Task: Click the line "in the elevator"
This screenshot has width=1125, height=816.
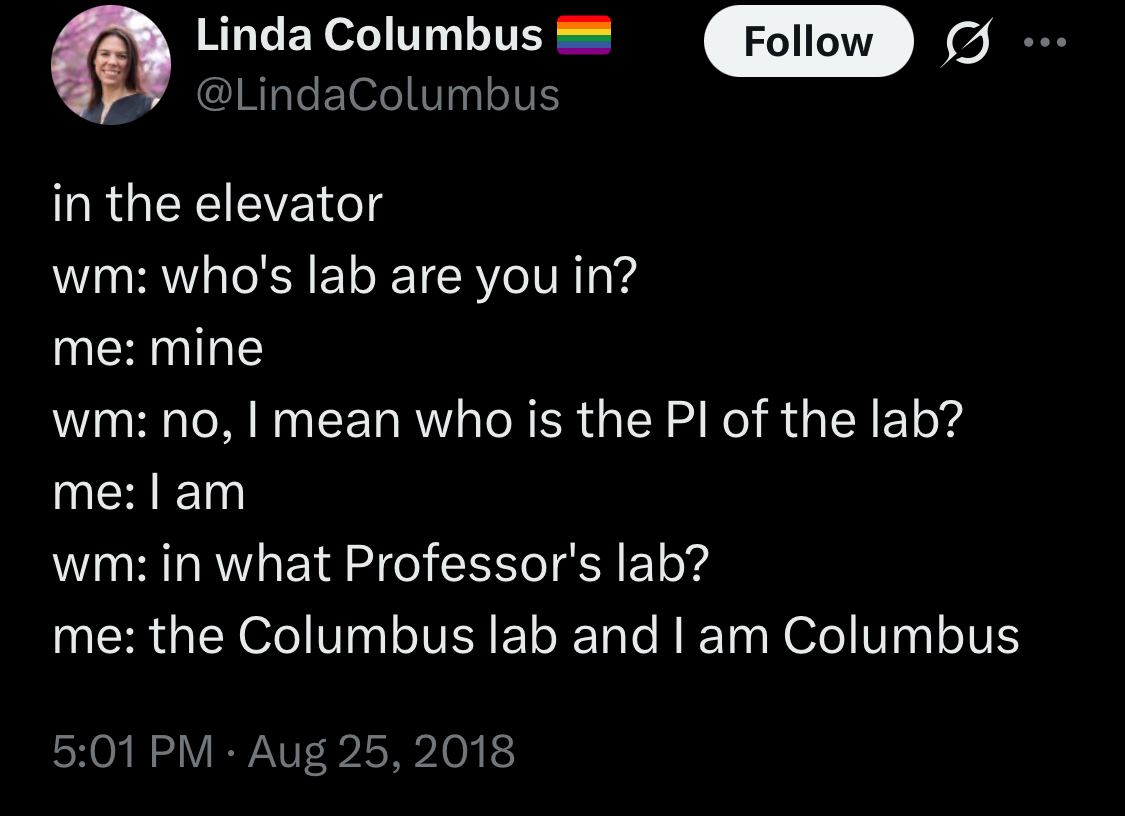Action: point(217,204)
